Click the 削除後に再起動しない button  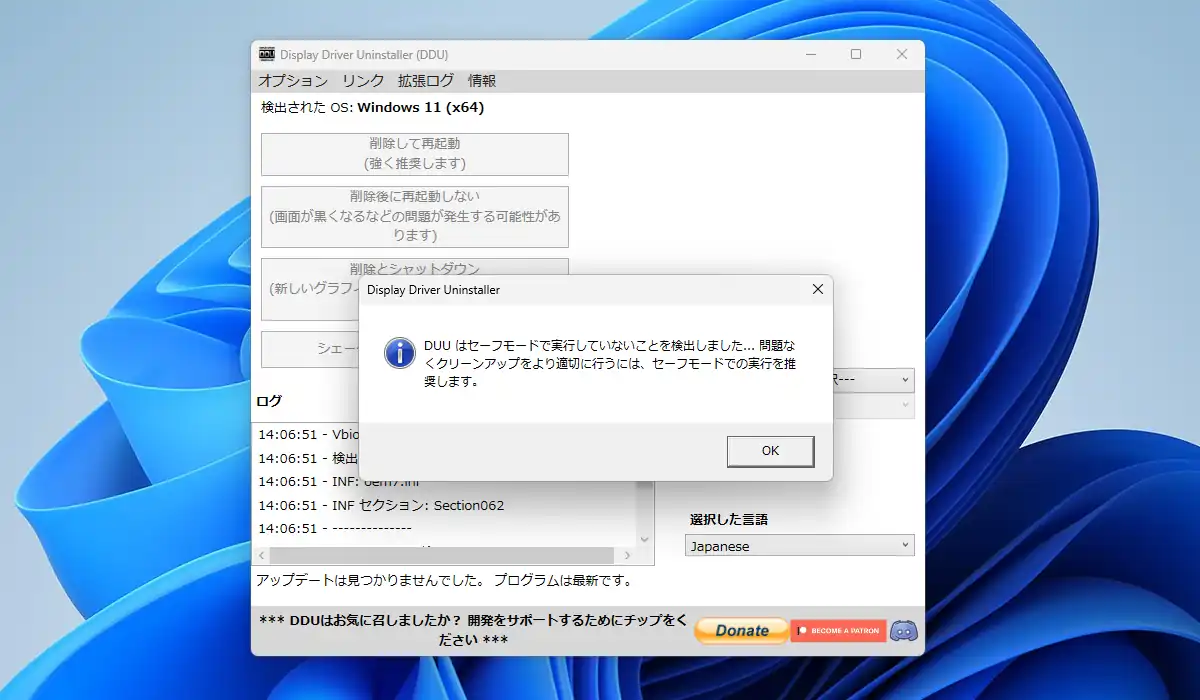tap(414, 216)
